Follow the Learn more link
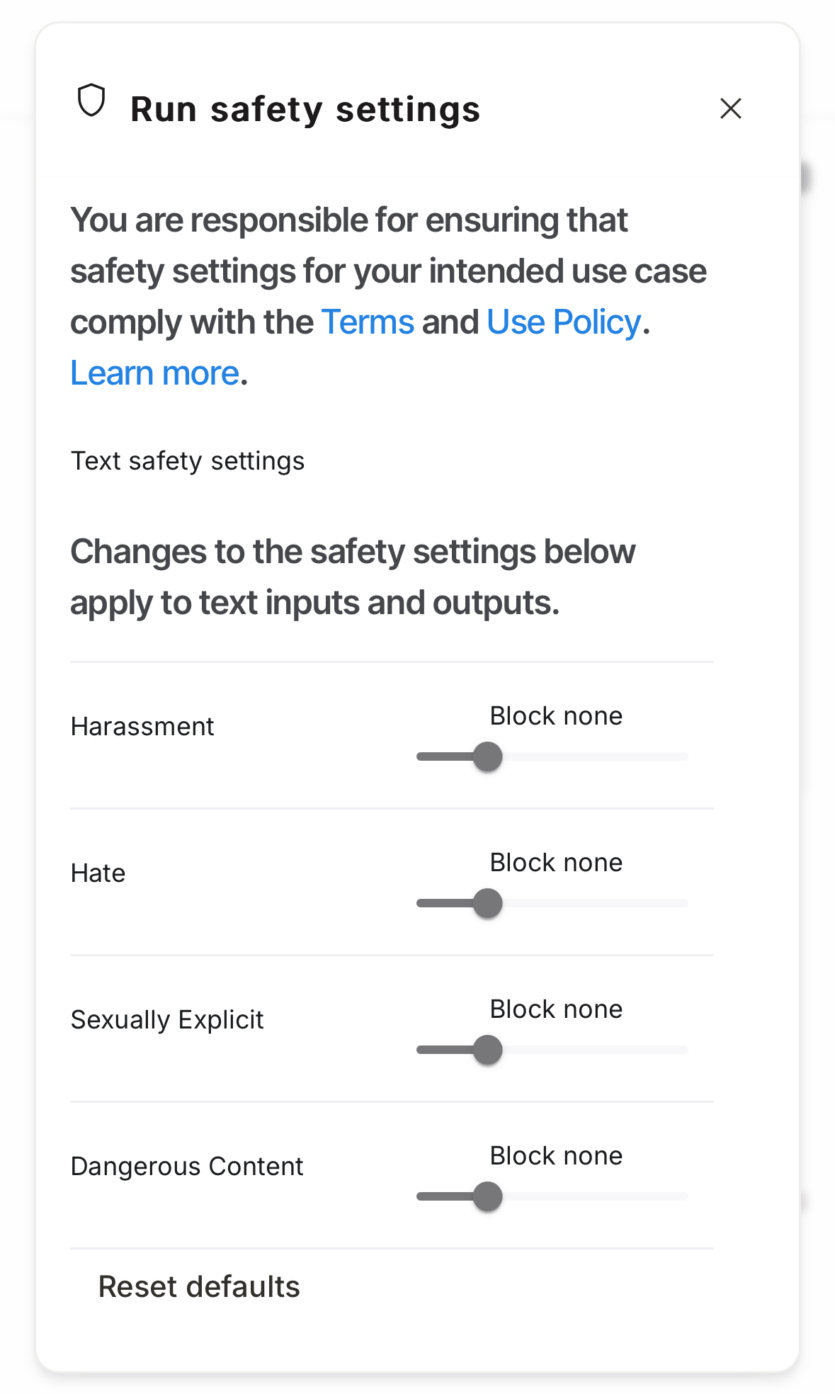This screenshot has height=1394, width=835. (x=155, y=373)
